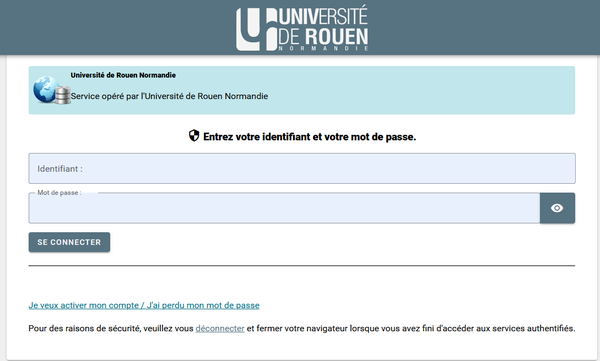Click the SE CONNECTER button
Screen dimensions: 600x361
(69, 242)
